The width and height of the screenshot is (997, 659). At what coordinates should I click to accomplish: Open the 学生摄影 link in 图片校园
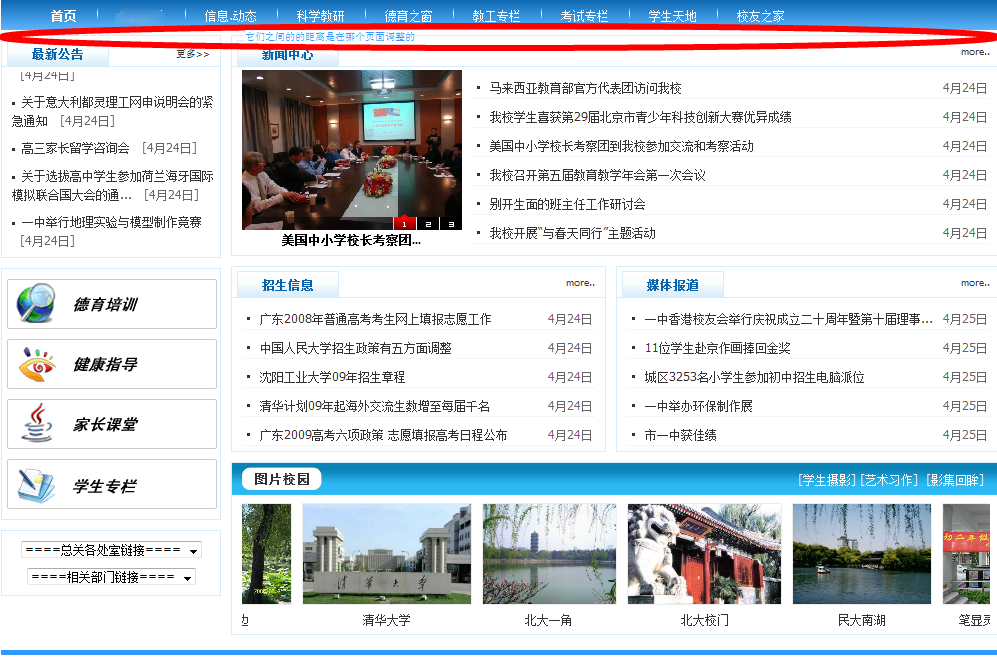[827, 480]
